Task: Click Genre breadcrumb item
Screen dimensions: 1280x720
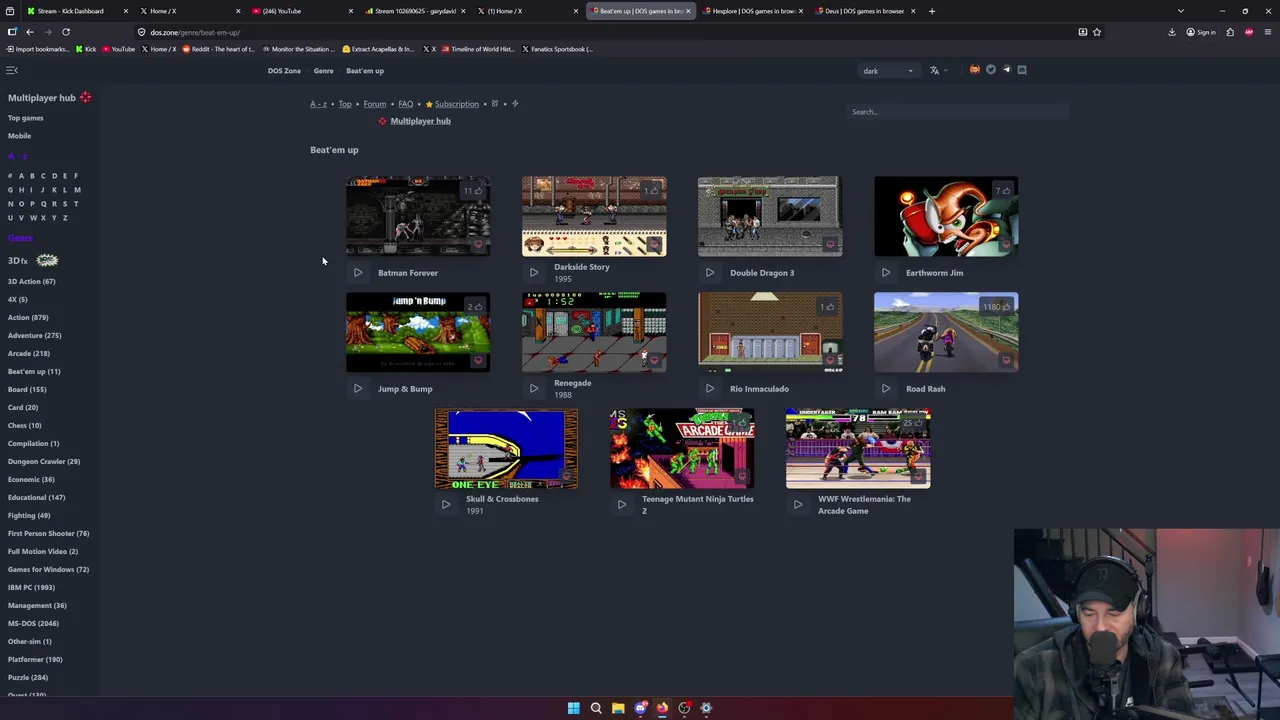Action: [x=323, y=71]
